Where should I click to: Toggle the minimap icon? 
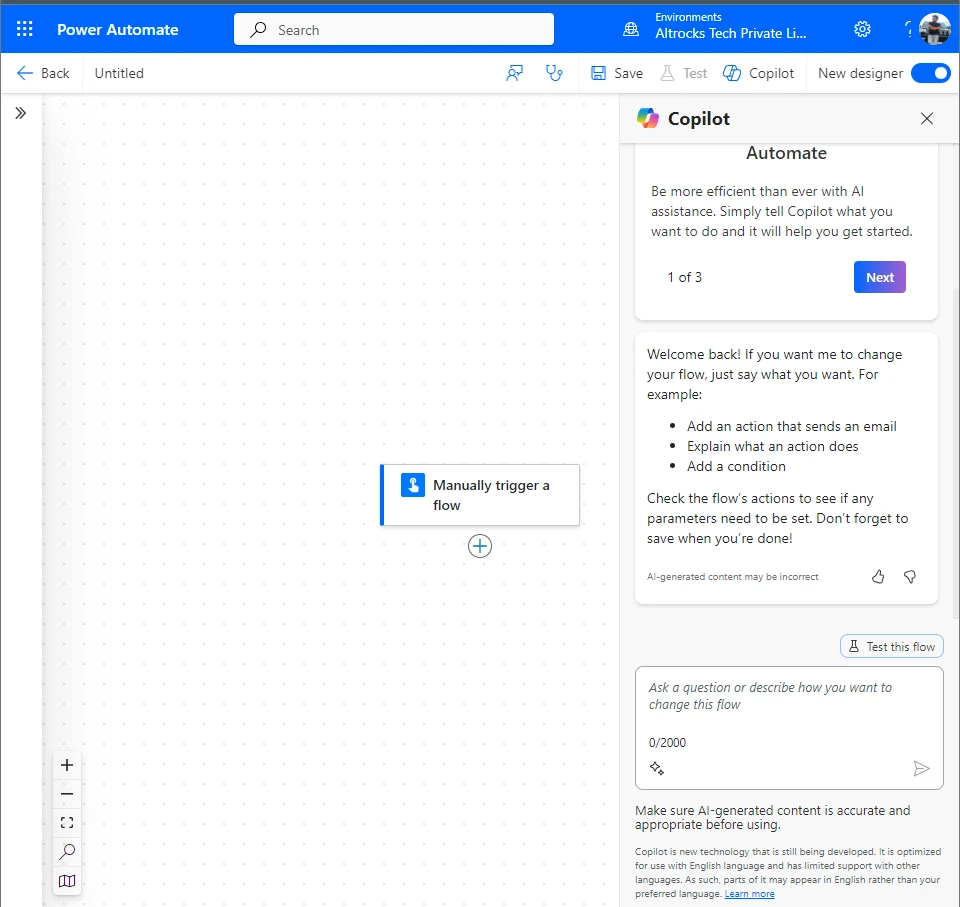67,881
